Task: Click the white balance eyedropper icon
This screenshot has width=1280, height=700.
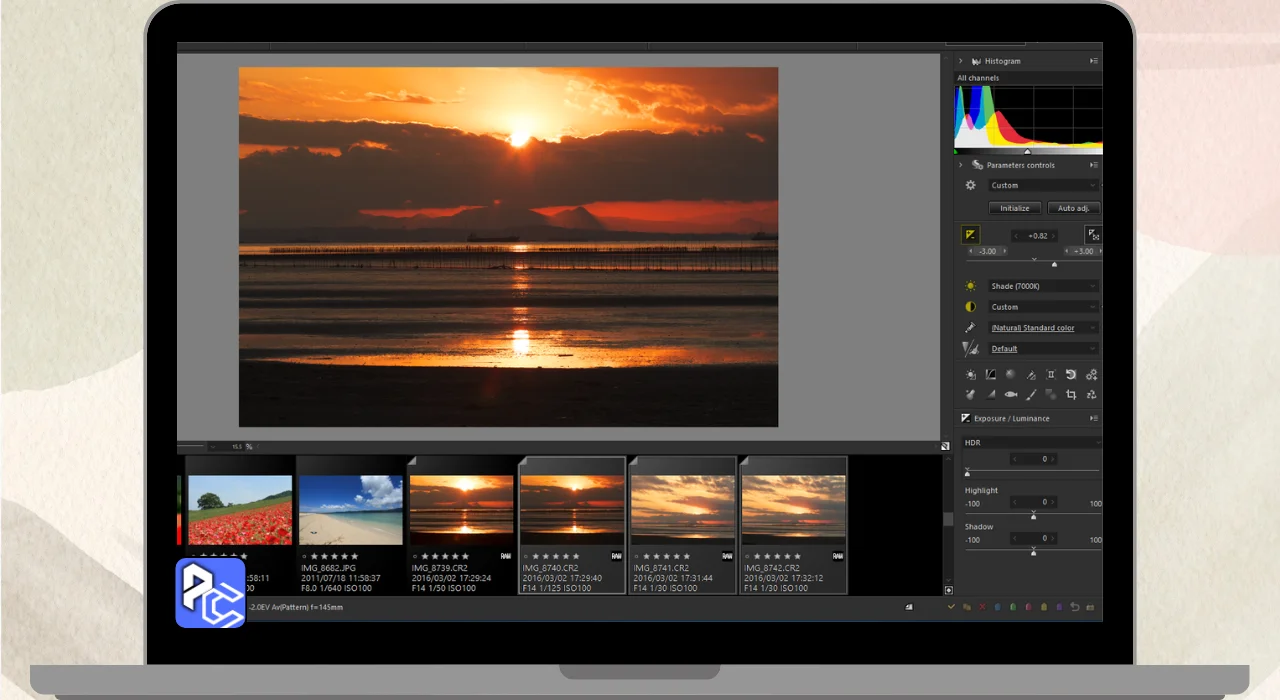Action: click(970, 328)
